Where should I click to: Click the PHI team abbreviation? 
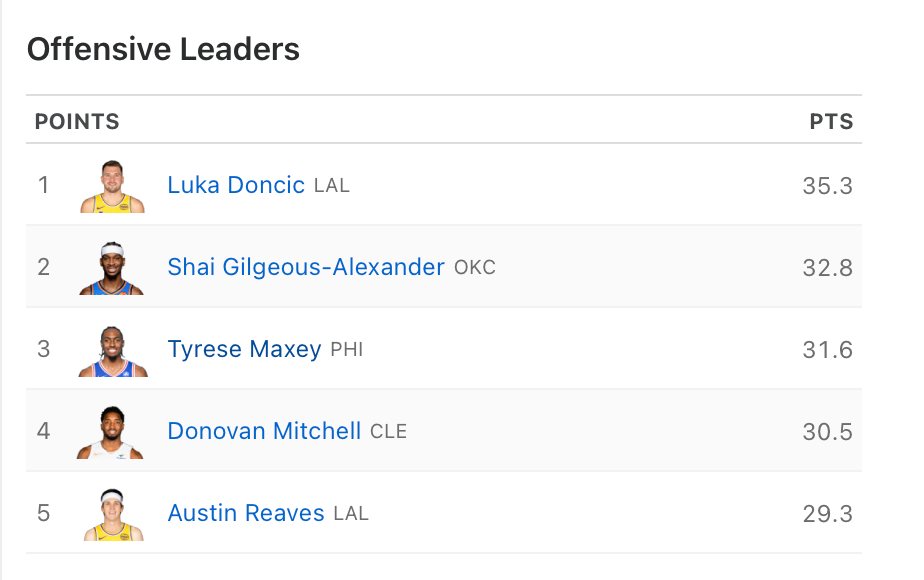[347, 350]
